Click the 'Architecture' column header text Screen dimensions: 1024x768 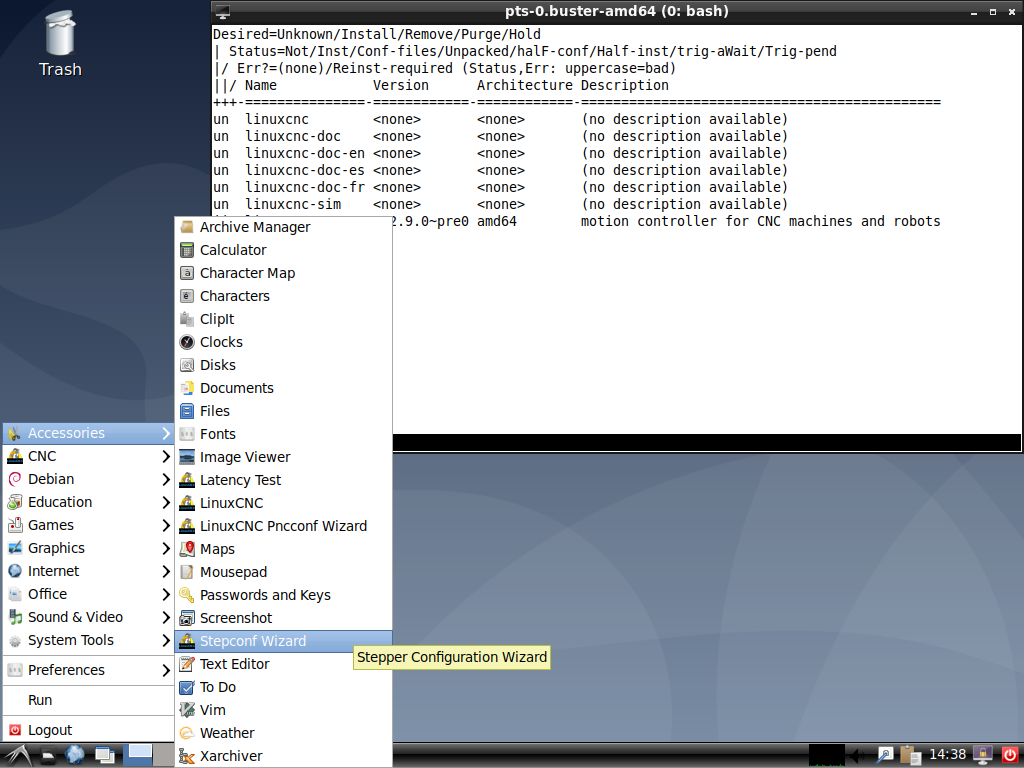coord(524,86)
